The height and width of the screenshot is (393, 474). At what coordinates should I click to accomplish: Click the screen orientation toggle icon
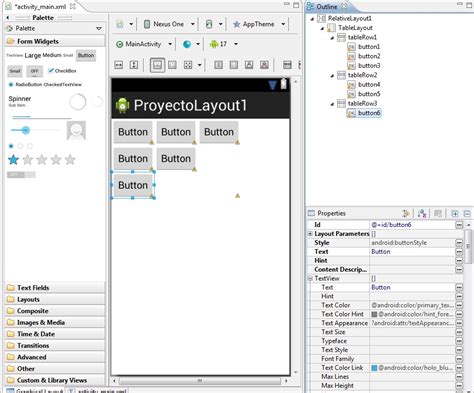(209, 24)
